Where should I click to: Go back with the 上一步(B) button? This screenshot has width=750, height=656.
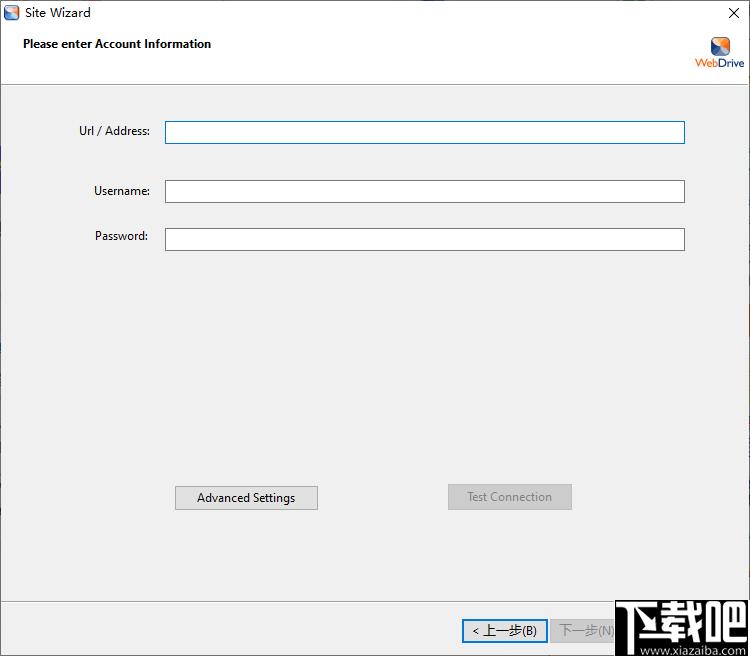point(504,630)
